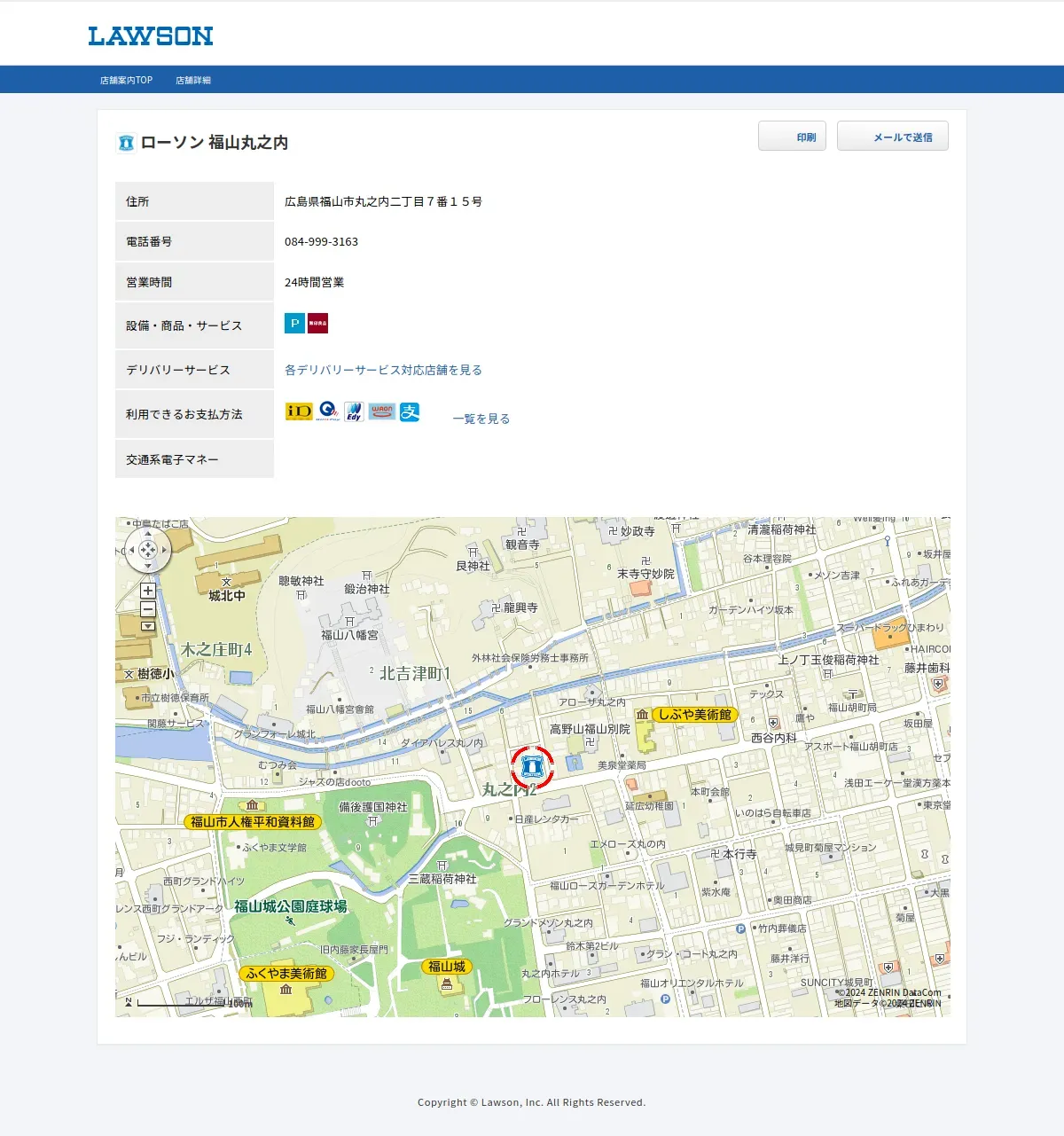Click the 本行寺 temple label on the map

(739, 854)
